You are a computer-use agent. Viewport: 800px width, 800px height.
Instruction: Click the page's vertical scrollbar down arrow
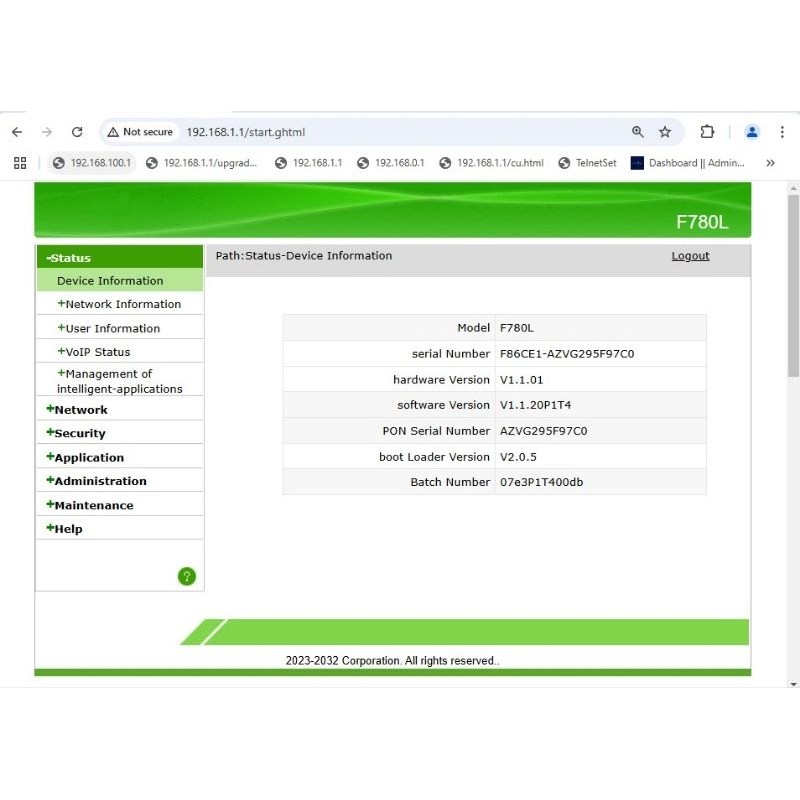pos(794,684)
